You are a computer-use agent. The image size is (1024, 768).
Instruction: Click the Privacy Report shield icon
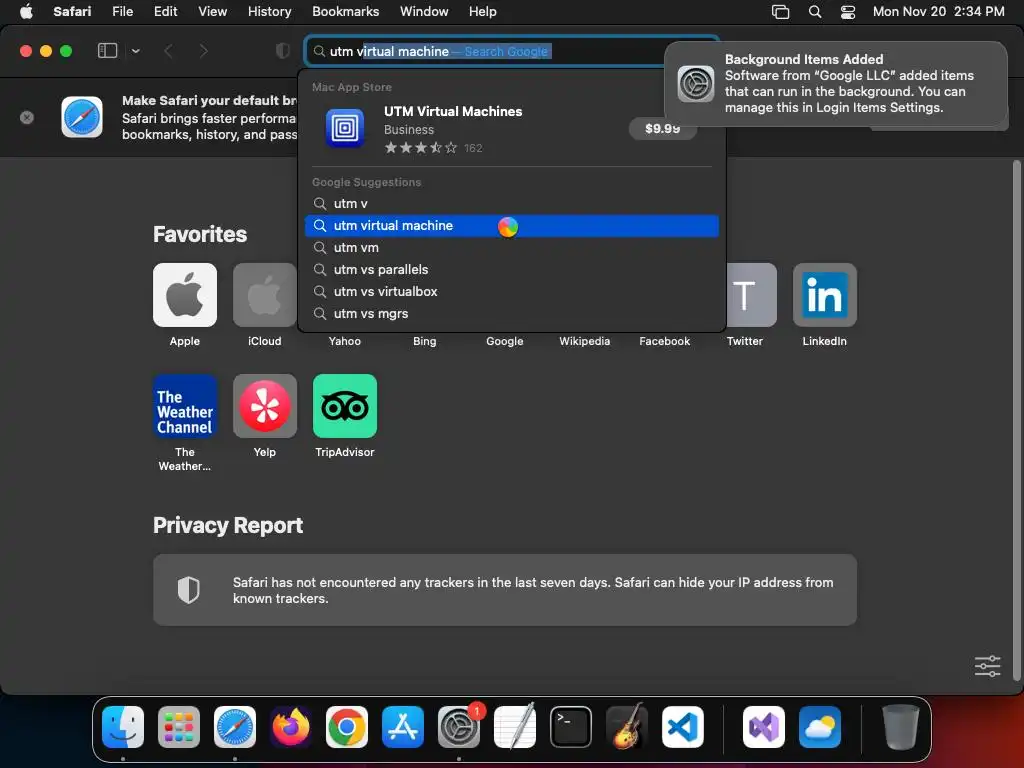189,590
